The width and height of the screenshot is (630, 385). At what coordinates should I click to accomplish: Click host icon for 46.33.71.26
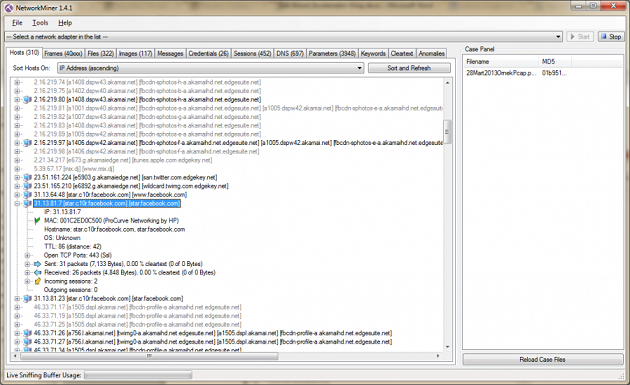27,333
